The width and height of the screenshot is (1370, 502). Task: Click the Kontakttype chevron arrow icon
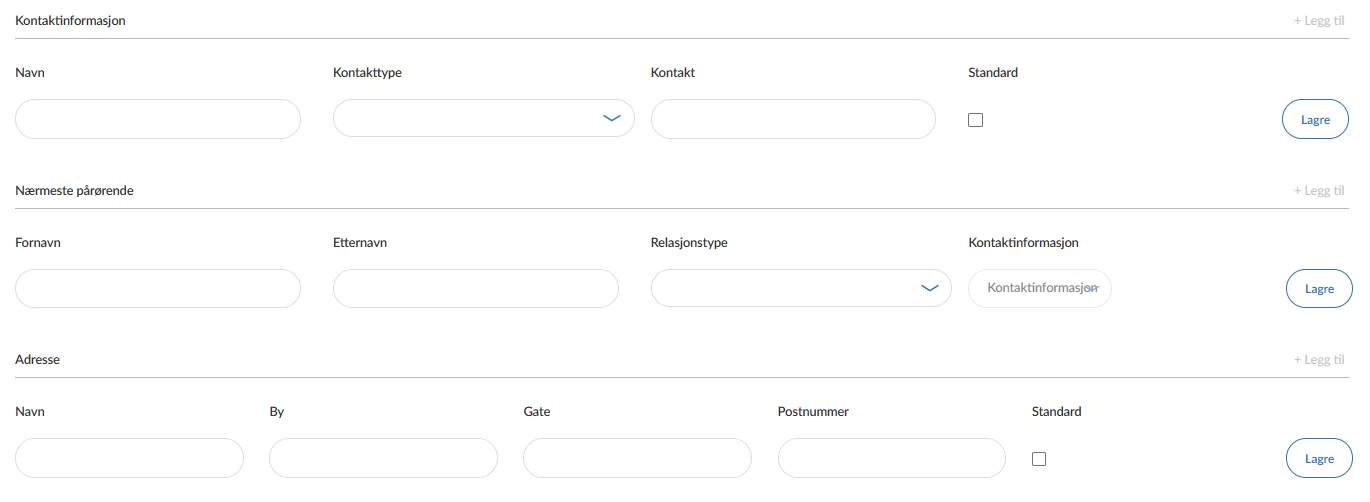click(x=612, y=118)
